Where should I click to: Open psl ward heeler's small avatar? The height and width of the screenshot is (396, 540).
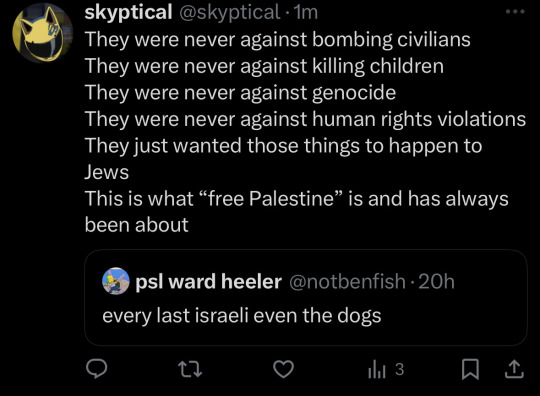116,281
